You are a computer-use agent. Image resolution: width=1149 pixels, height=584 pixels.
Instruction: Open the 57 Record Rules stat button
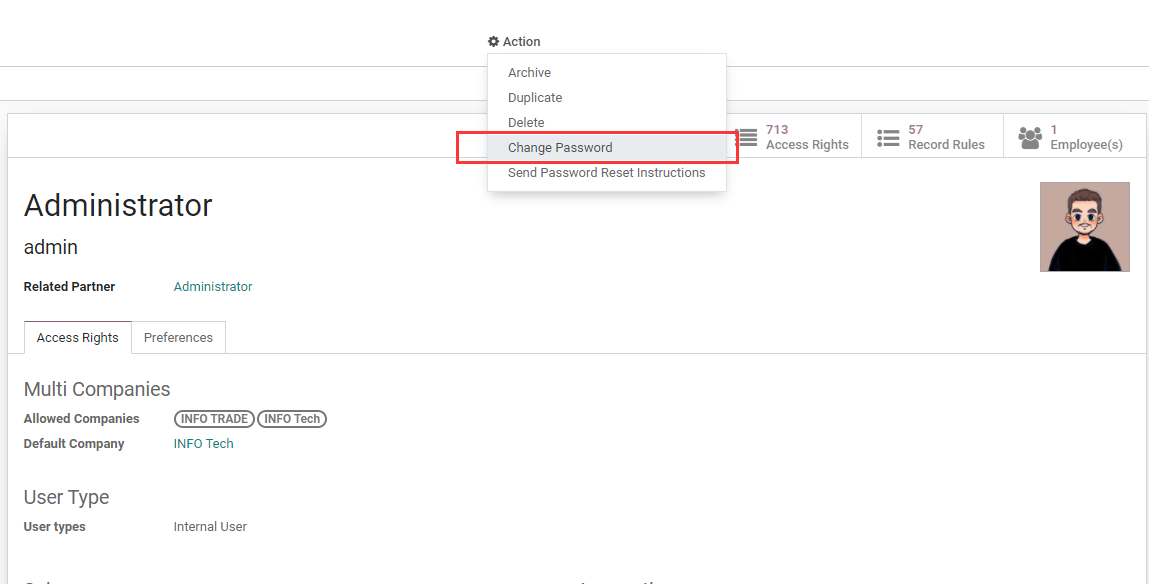click(932, 137)
